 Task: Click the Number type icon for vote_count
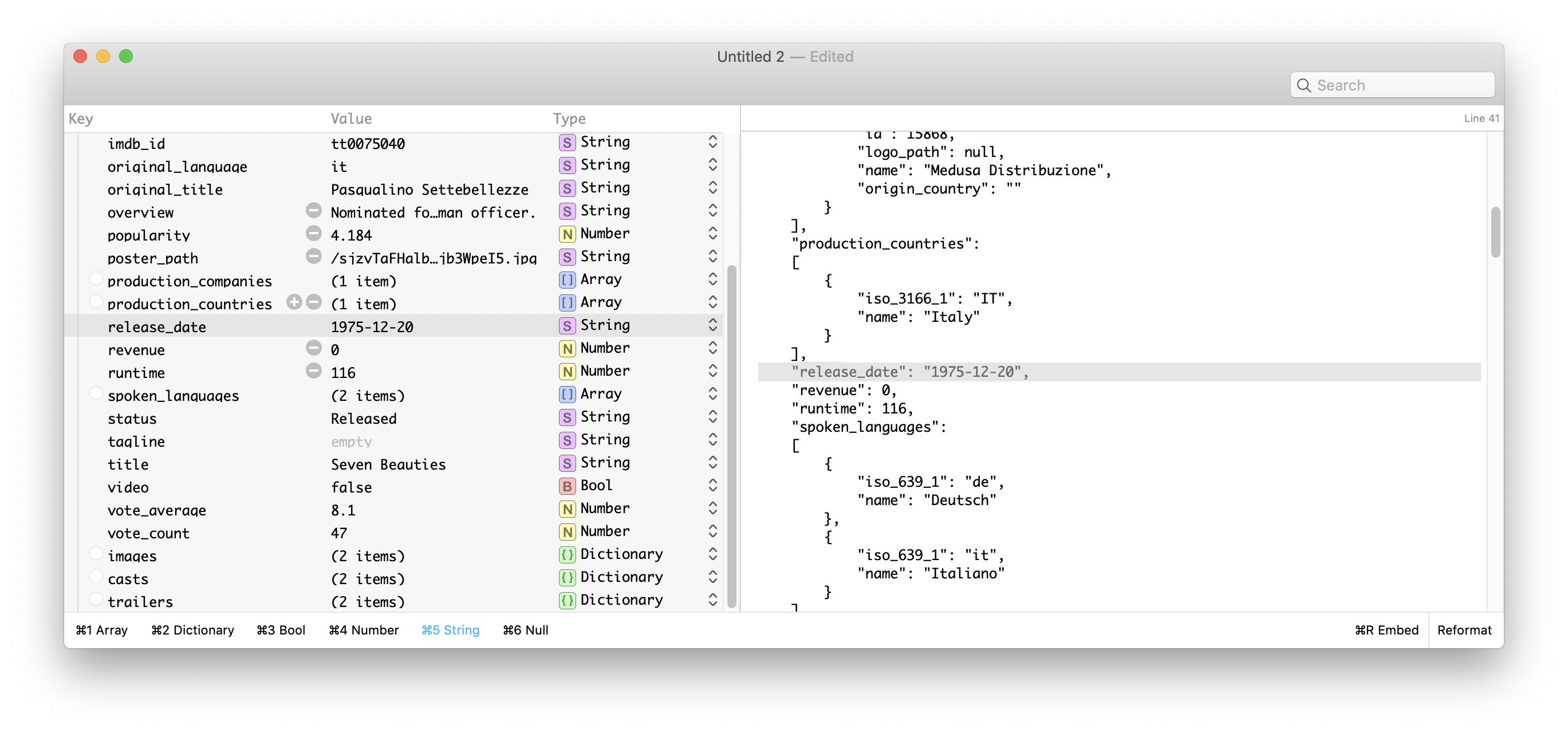567,531
